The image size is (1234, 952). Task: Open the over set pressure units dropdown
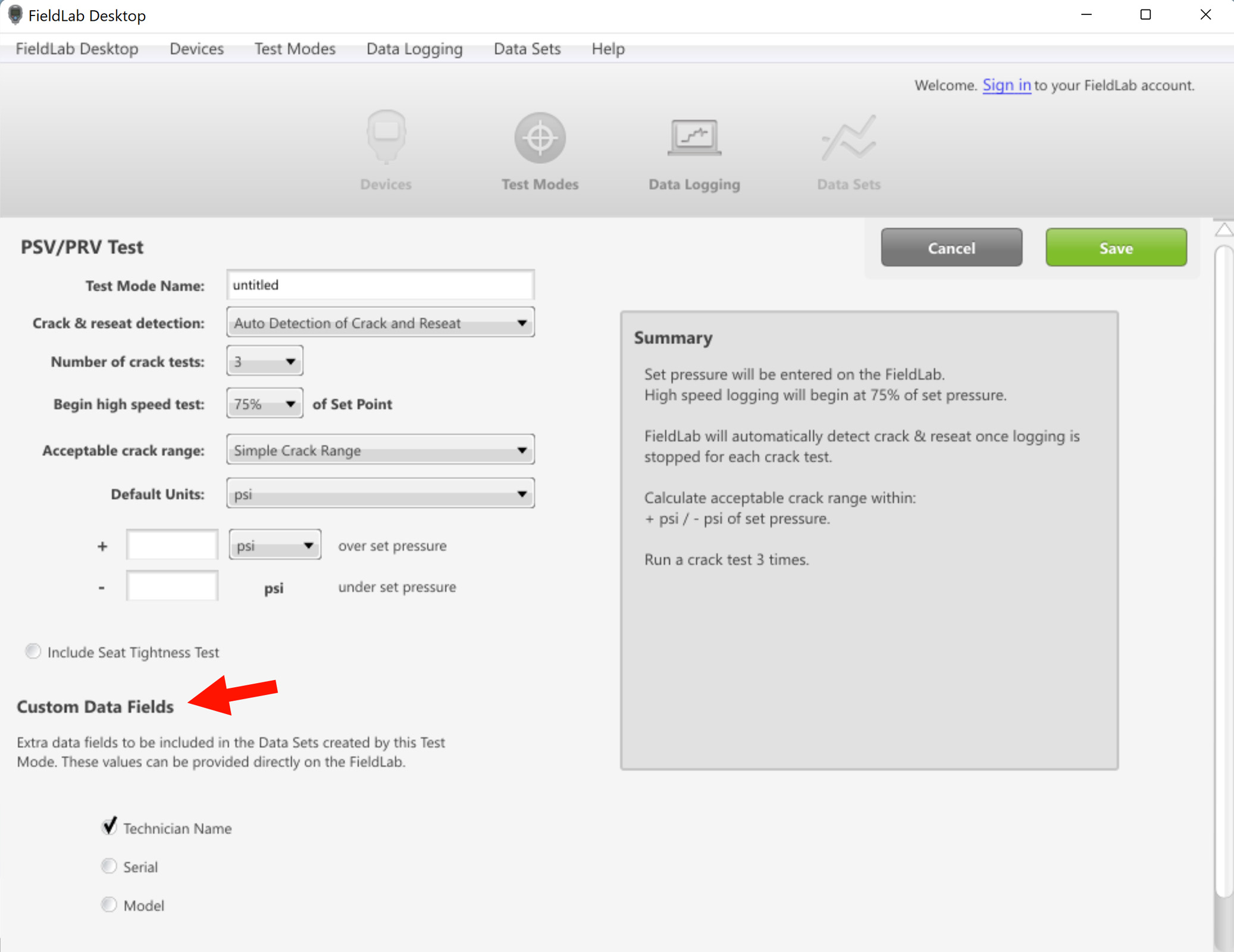pos(275,545)
